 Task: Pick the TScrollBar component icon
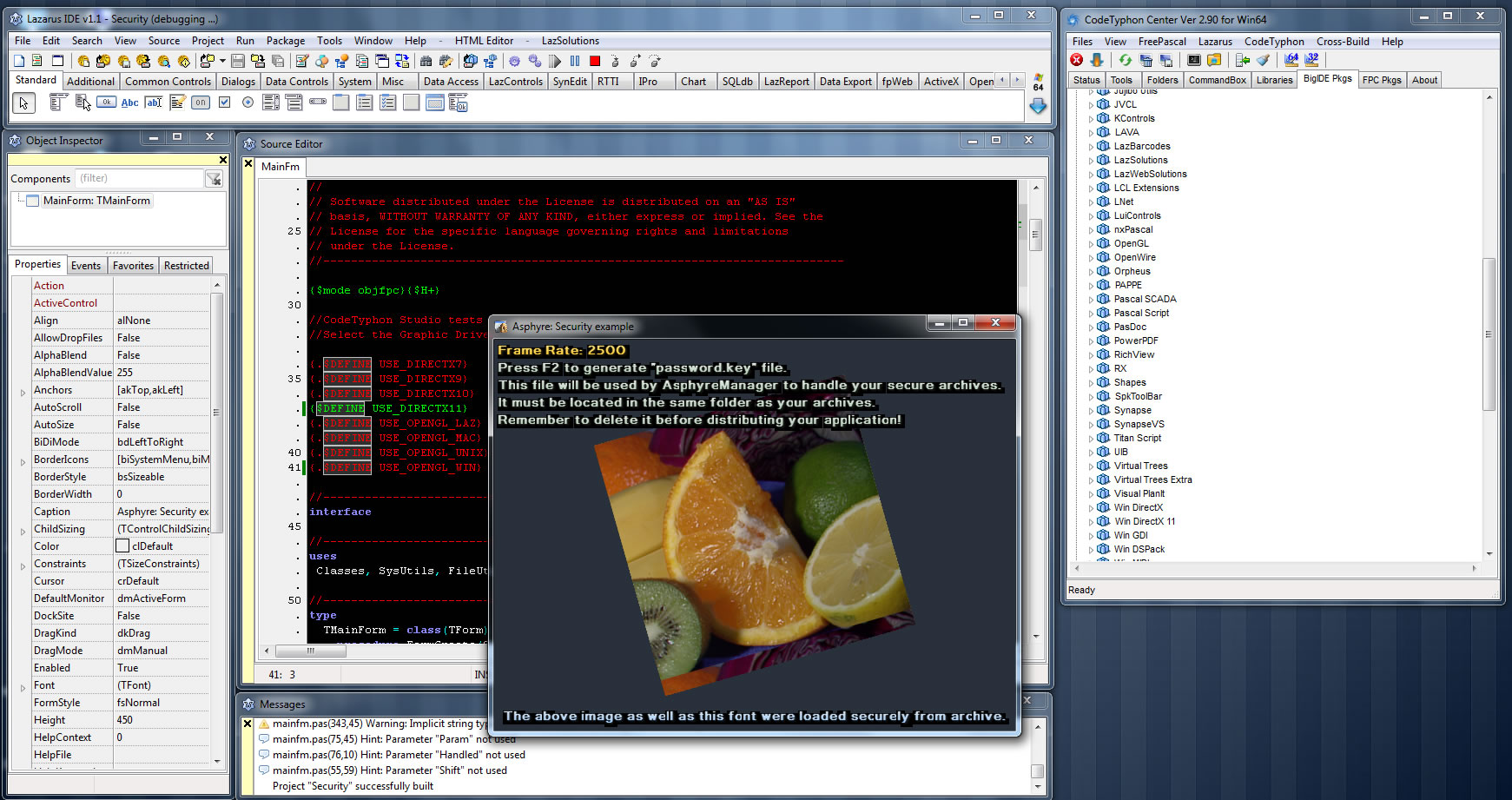coord(318,102)
